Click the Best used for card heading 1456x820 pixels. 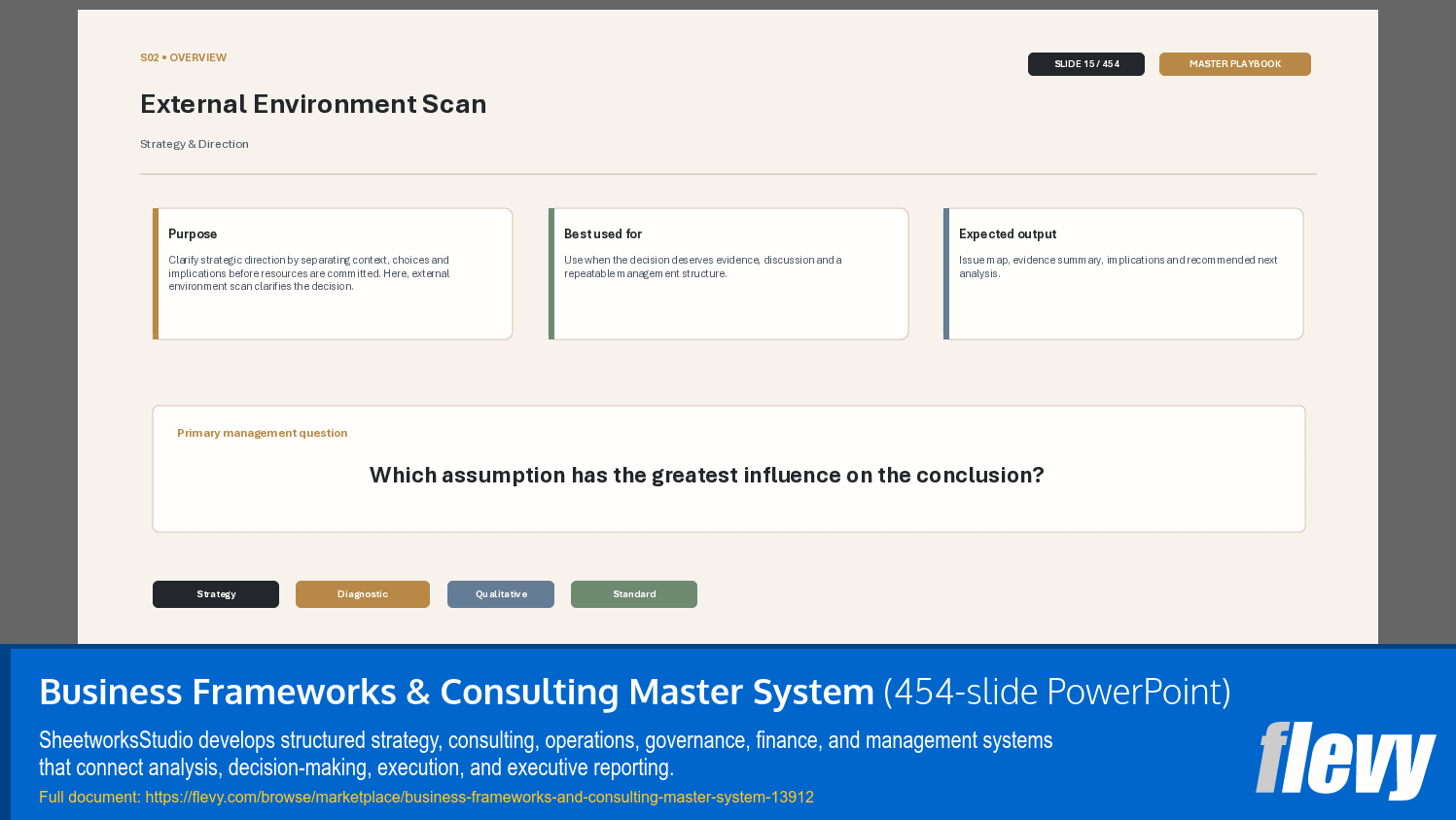point(603,234)
